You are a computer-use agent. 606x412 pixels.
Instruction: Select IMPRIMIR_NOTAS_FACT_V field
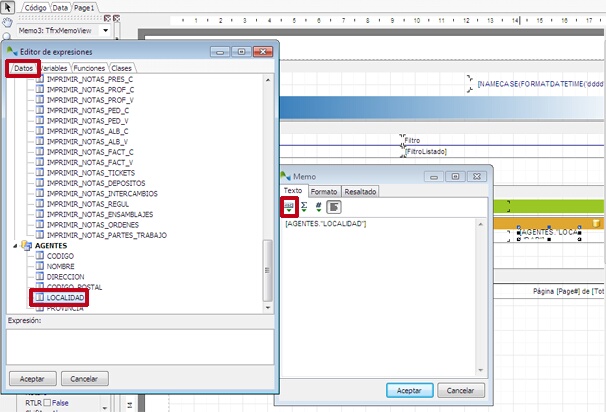pos(90,162)
